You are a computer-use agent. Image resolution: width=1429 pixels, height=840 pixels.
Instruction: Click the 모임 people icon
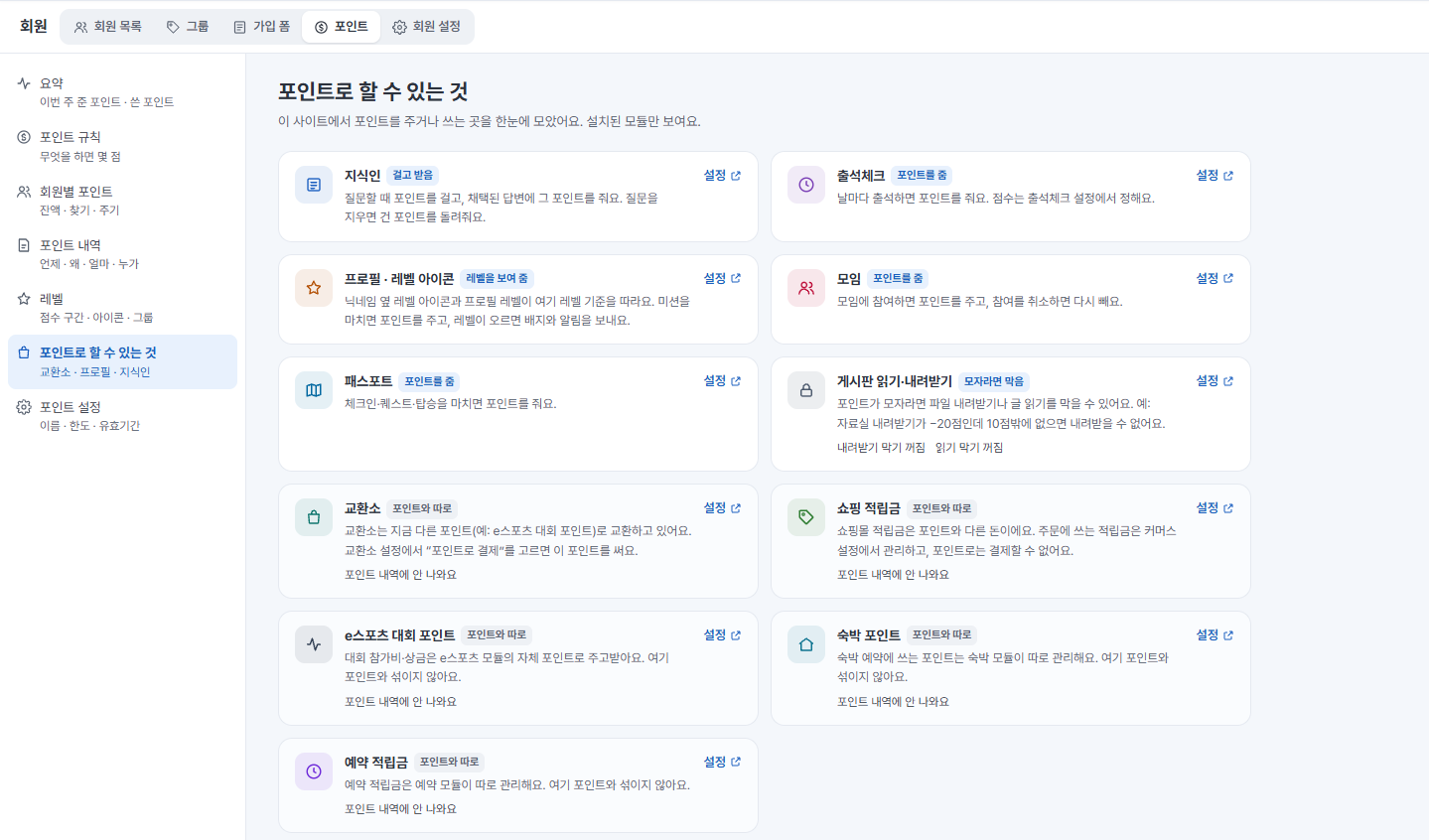pyautogui.click(x=806, y=288)
